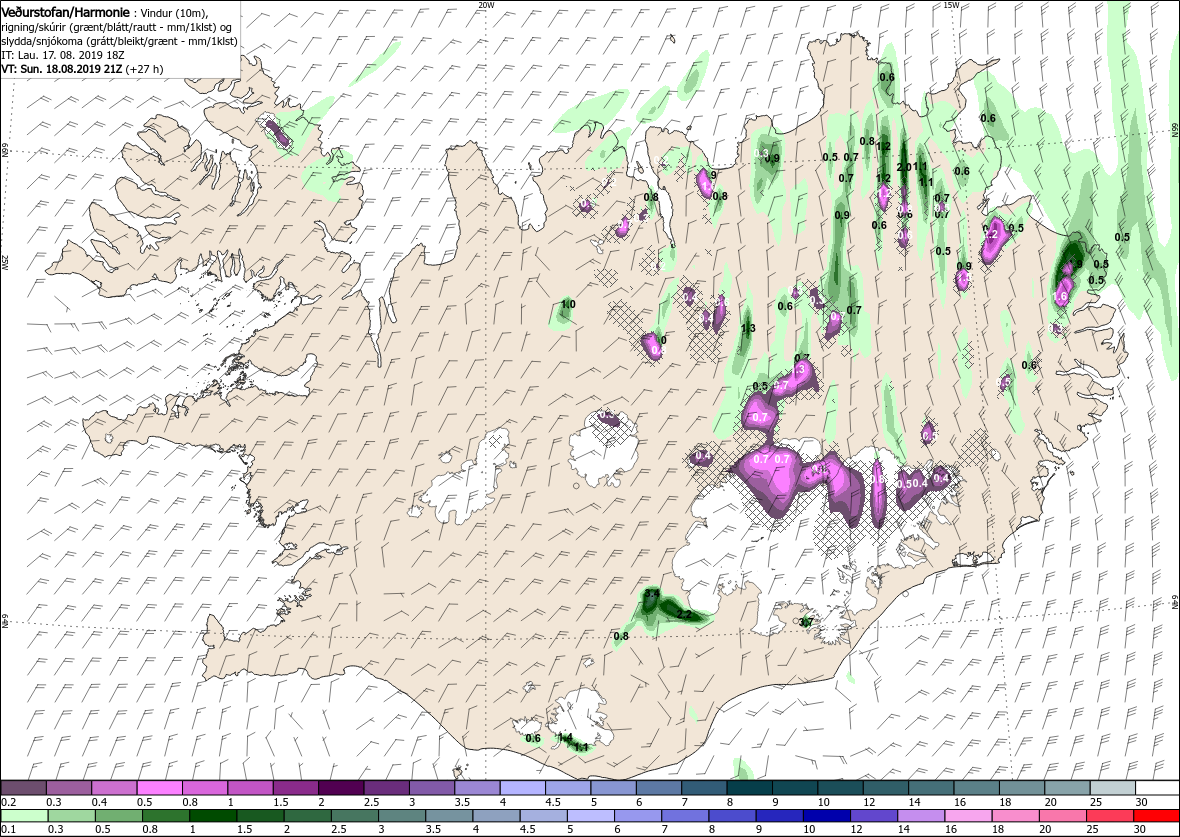This screenshot has width=1180, height=837.
Task: Click the green rain legend swatch labeled 0.8
Action: tap(166, 816)
